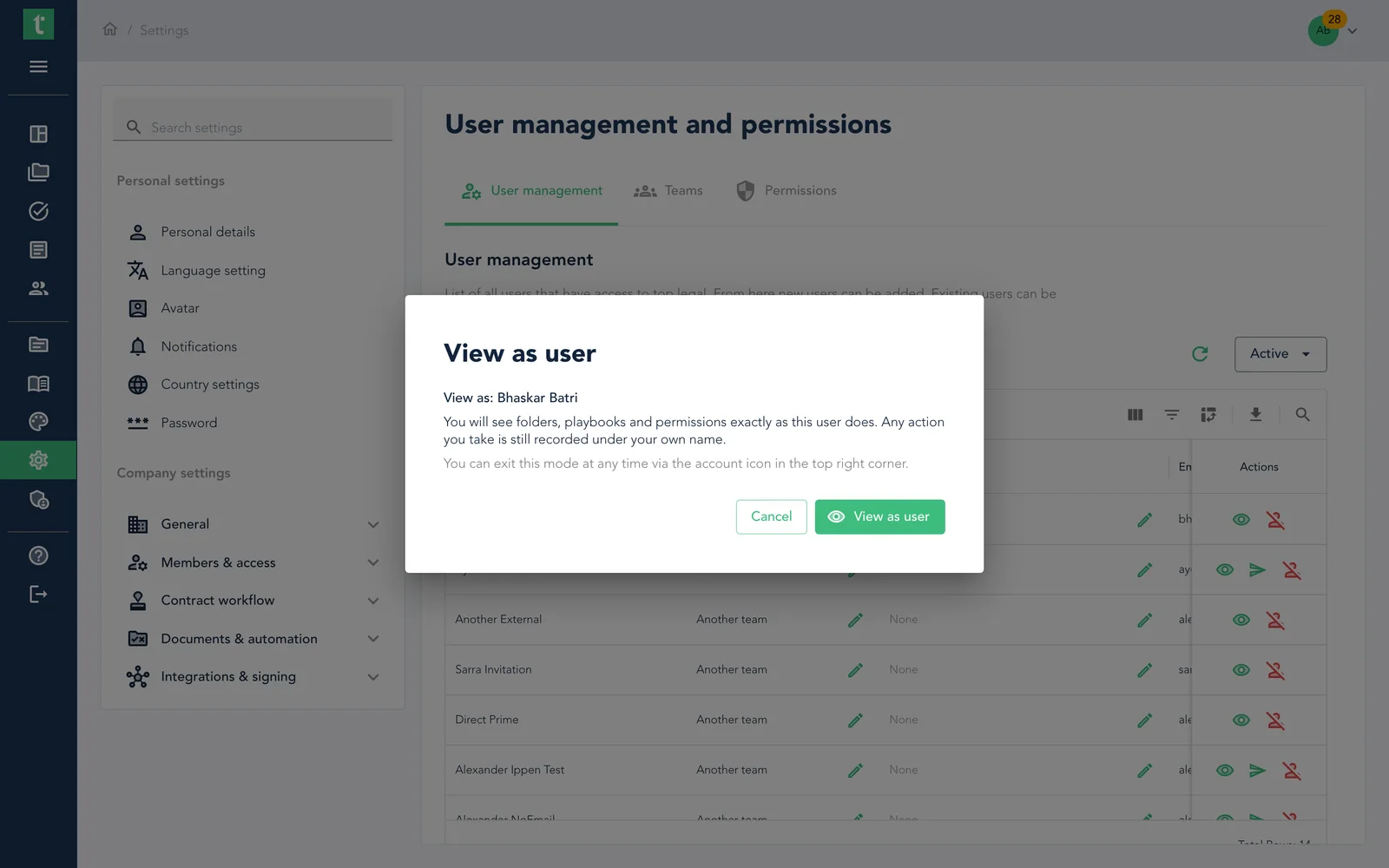This screenshot has width=1389, height=868.
Task: Switch to the Permissions tab
Action: [x=787, y=191]
